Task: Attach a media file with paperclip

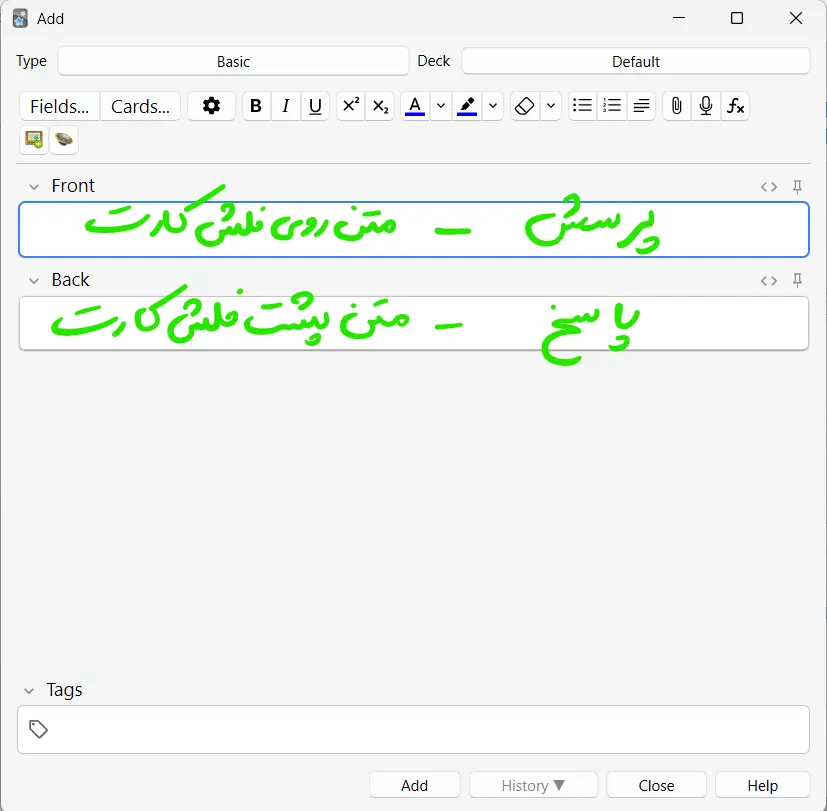Action: coord(677,106)
